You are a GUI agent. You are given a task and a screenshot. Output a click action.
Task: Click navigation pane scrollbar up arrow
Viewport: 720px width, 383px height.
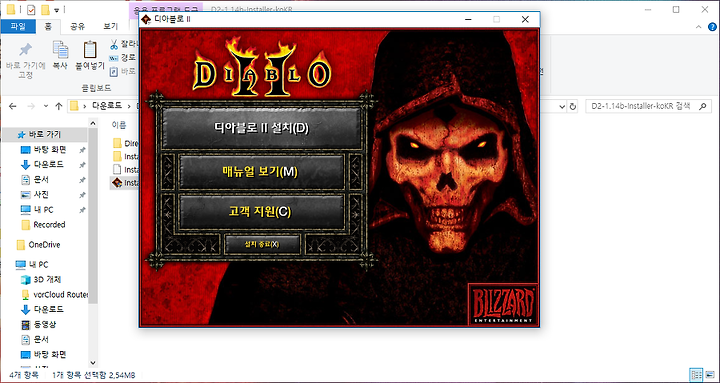pos(93,123)
